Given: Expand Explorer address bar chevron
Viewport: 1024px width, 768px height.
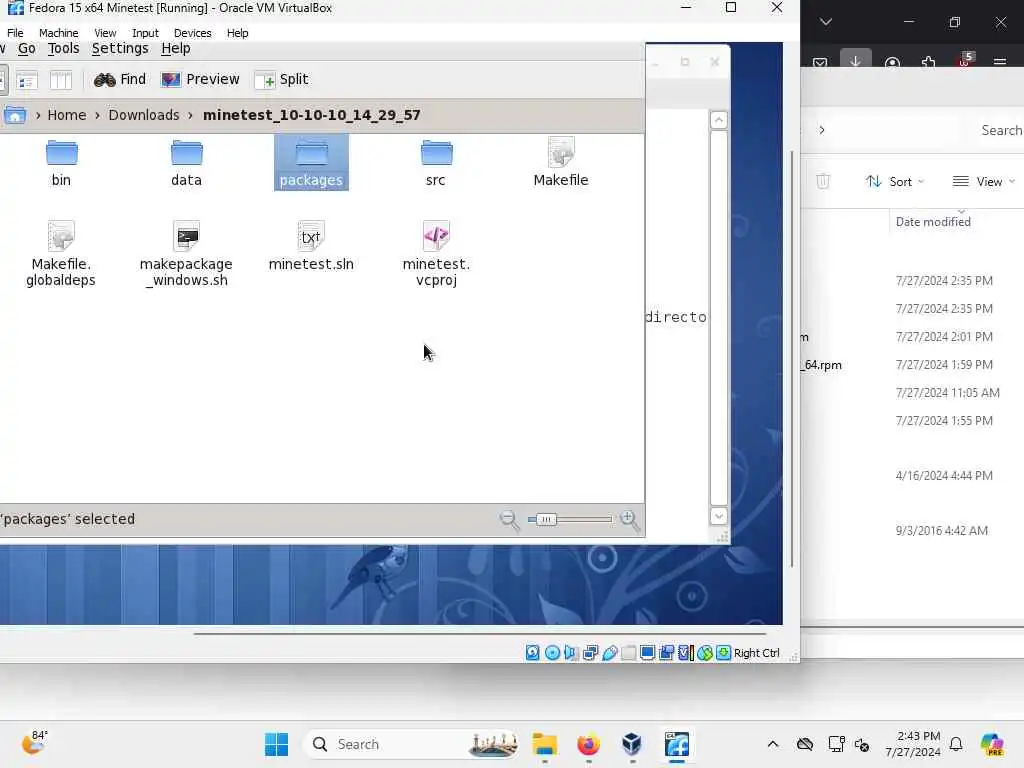Looking at the screenshot, I should pos(822,130).
